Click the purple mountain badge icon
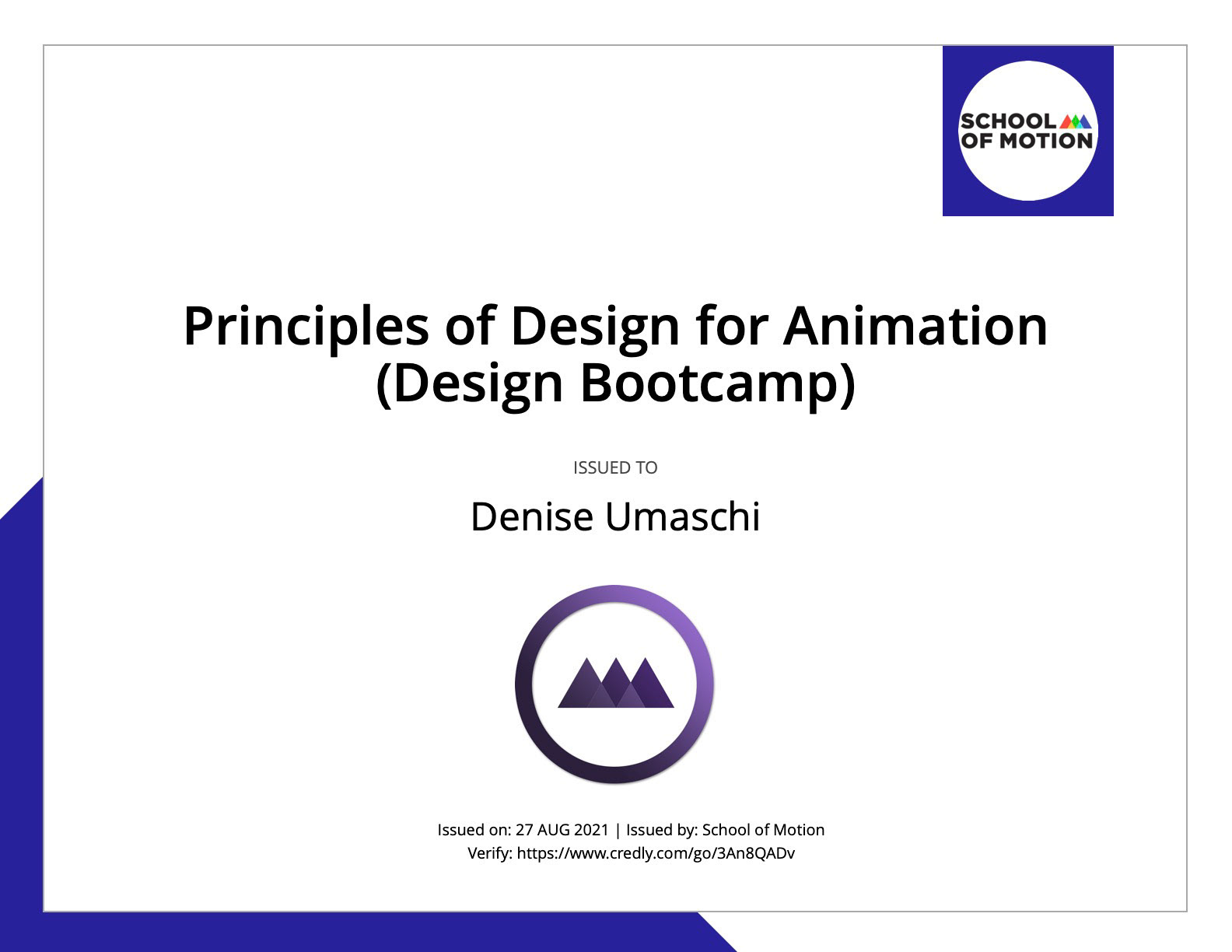Screen dimensions: 1232x952 point(614,684)
